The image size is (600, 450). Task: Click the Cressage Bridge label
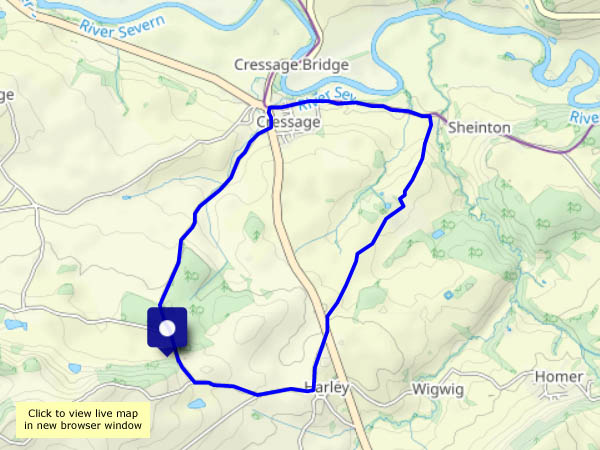[291, 65]
